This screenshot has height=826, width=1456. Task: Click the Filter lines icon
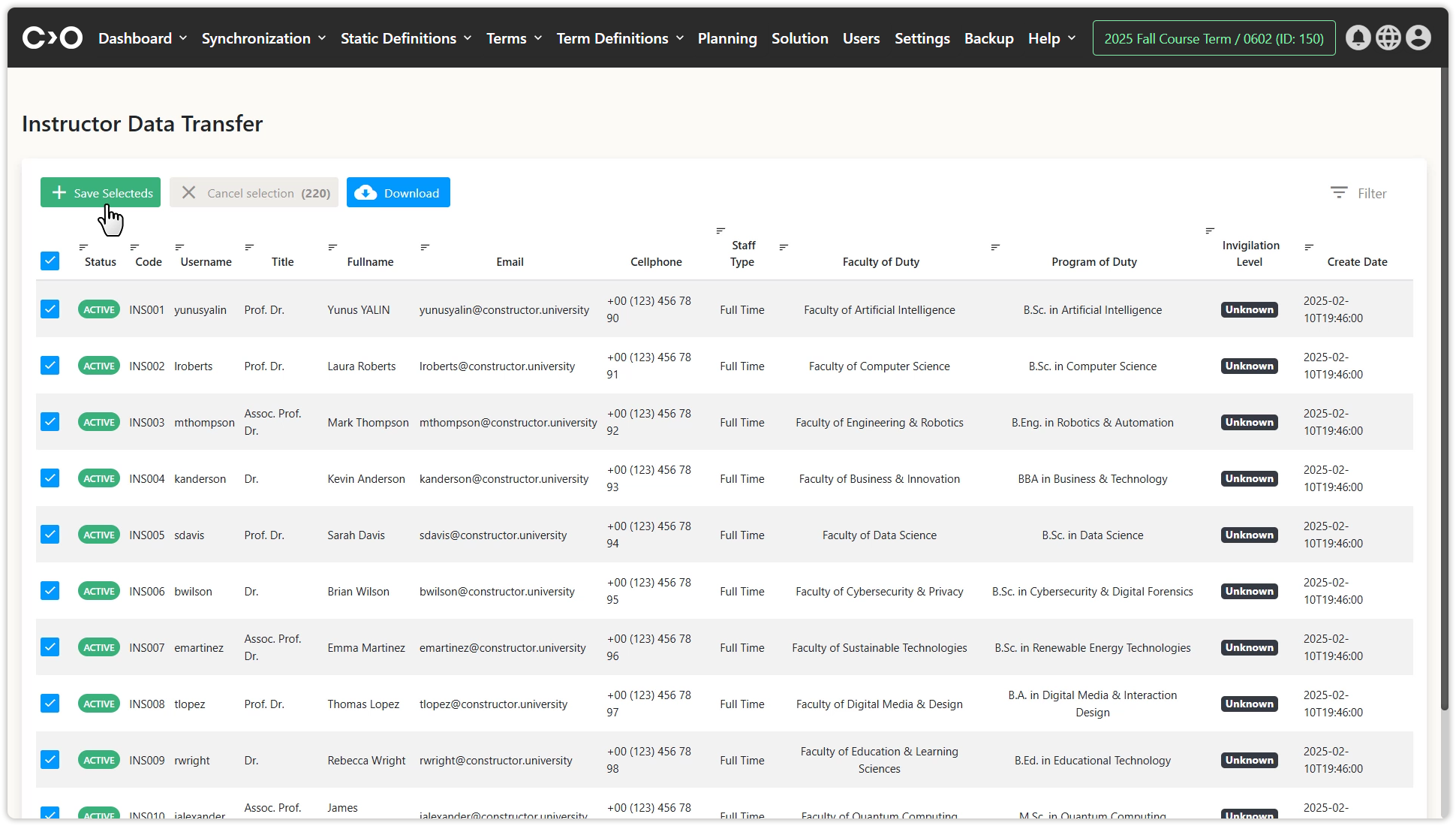[1339, 193]
